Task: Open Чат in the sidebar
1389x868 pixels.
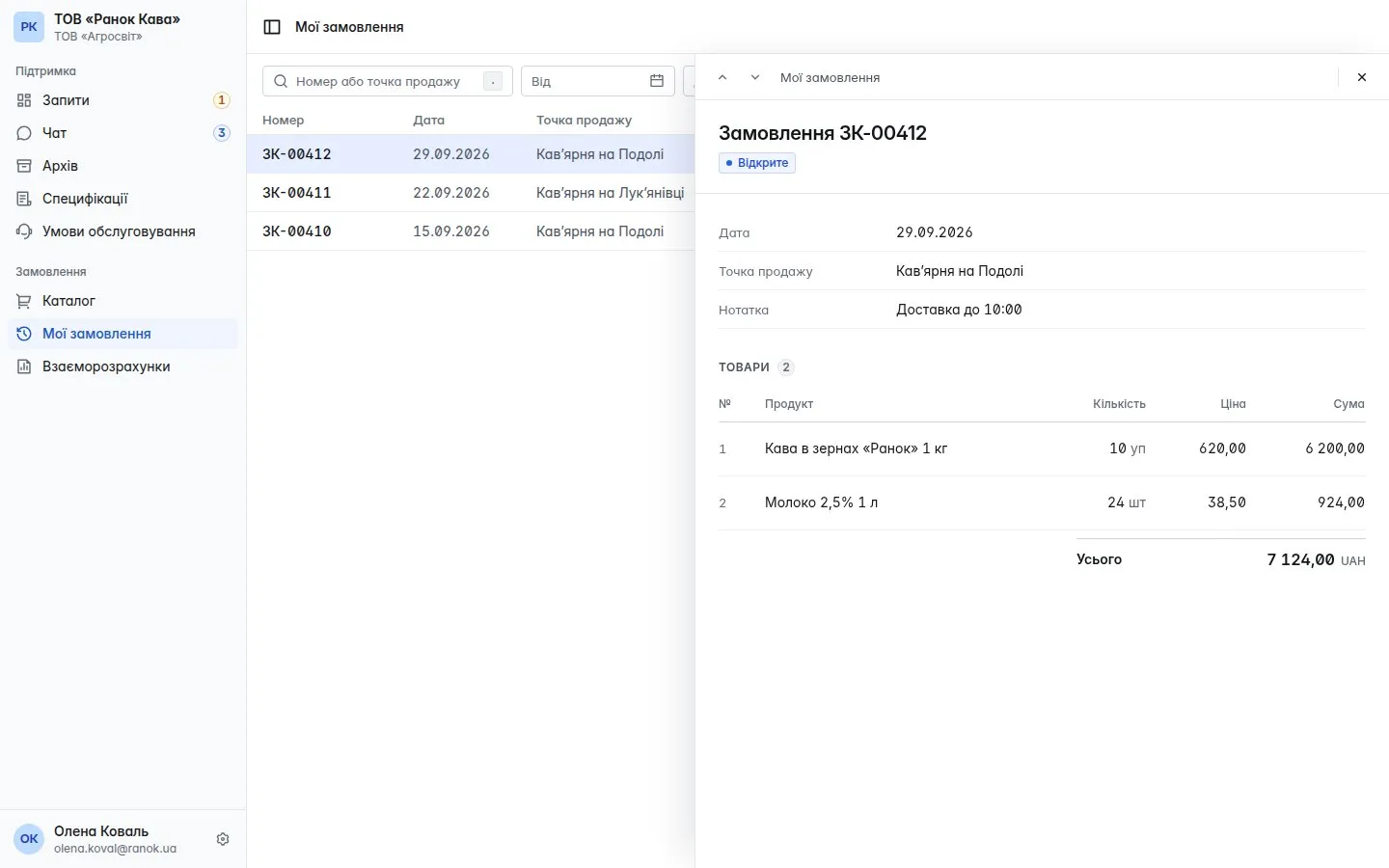Action: coord(123,133)
